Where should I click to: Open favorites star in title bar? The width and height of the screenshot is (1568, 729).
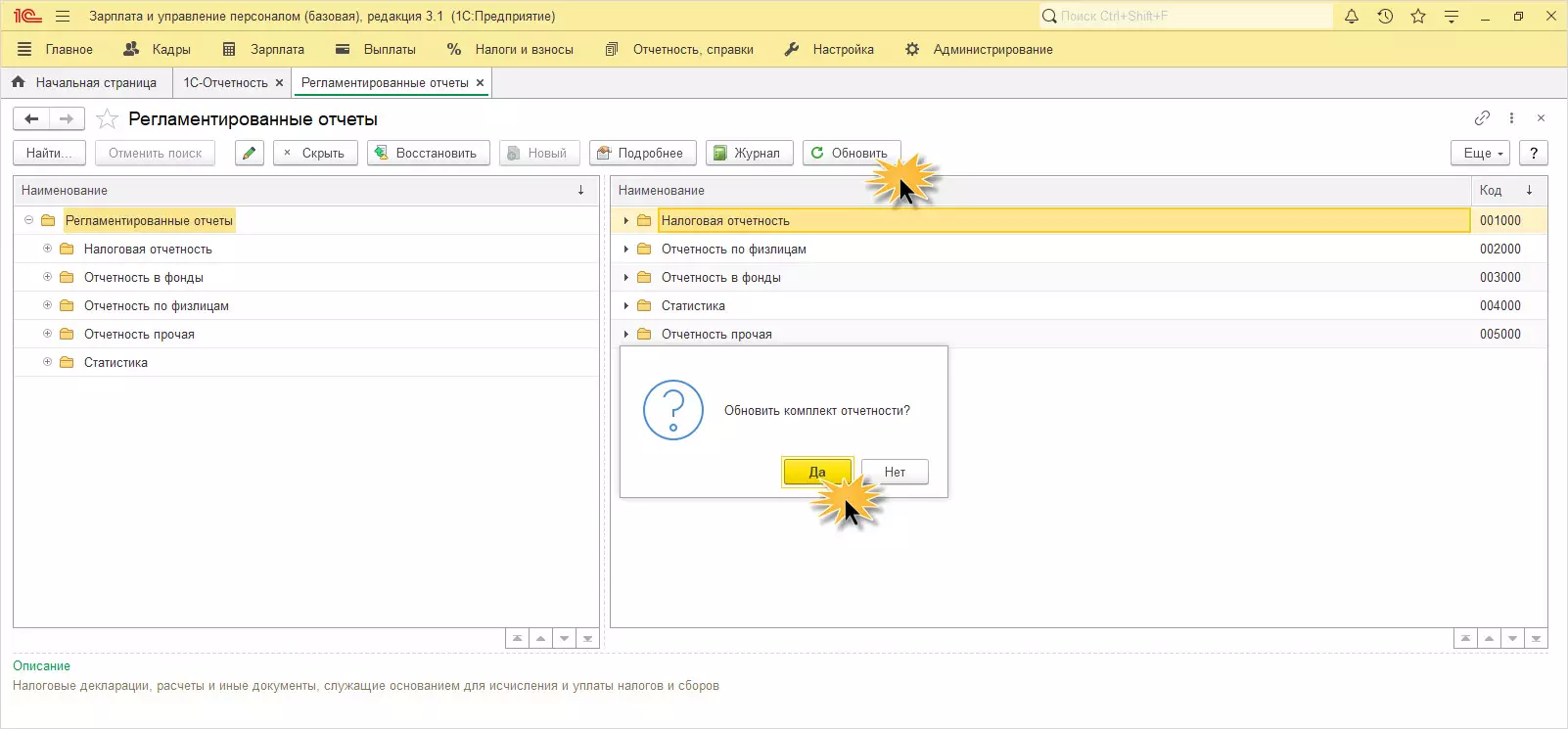click(x=1418, y=17)
